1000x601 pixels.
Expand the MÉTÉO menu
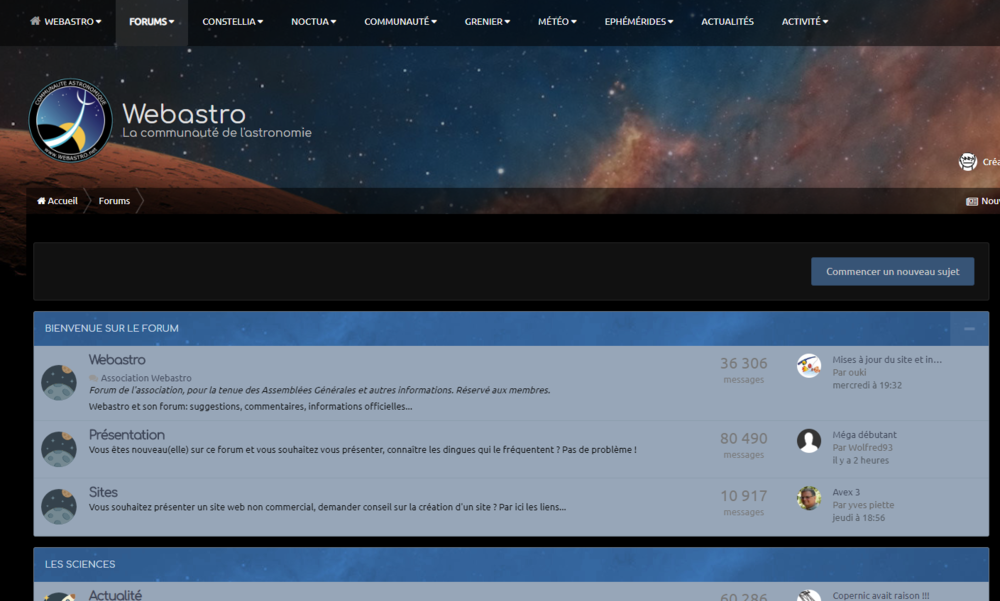tap(557, 22)
